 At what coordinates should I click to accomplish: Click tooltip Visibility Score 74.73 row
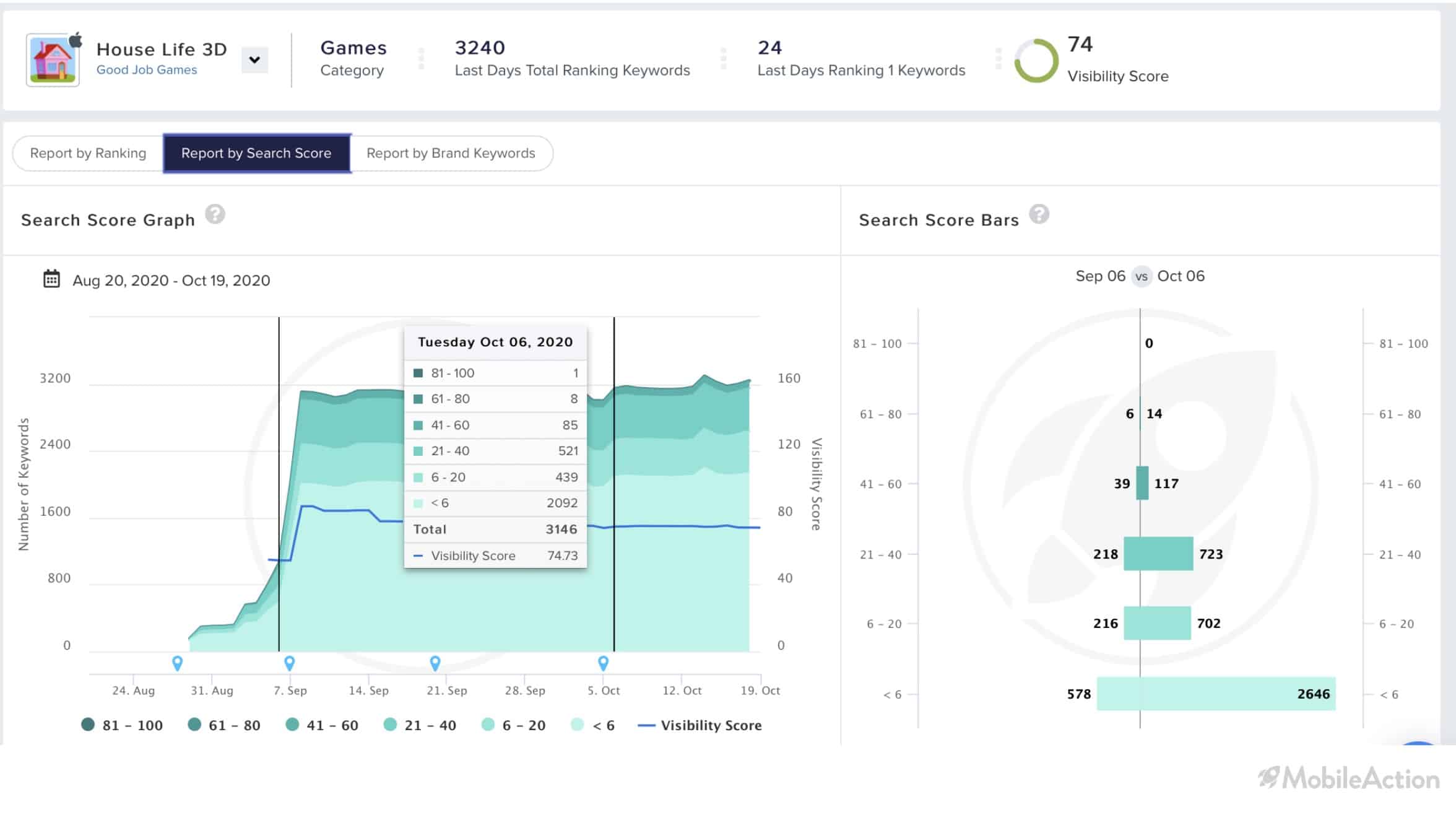point(495,556)
